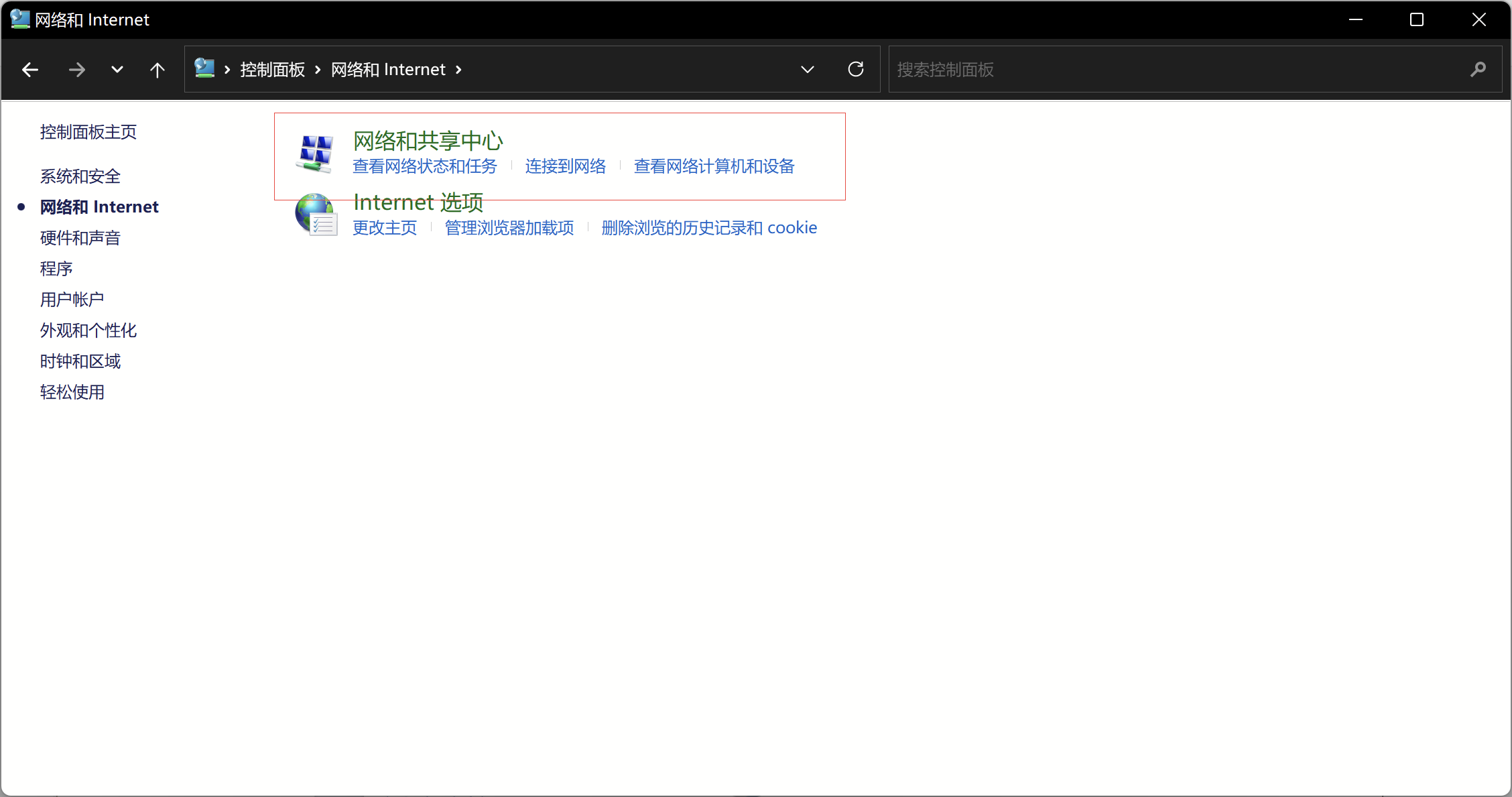Open the recent locations dropdown

[117, 70]
